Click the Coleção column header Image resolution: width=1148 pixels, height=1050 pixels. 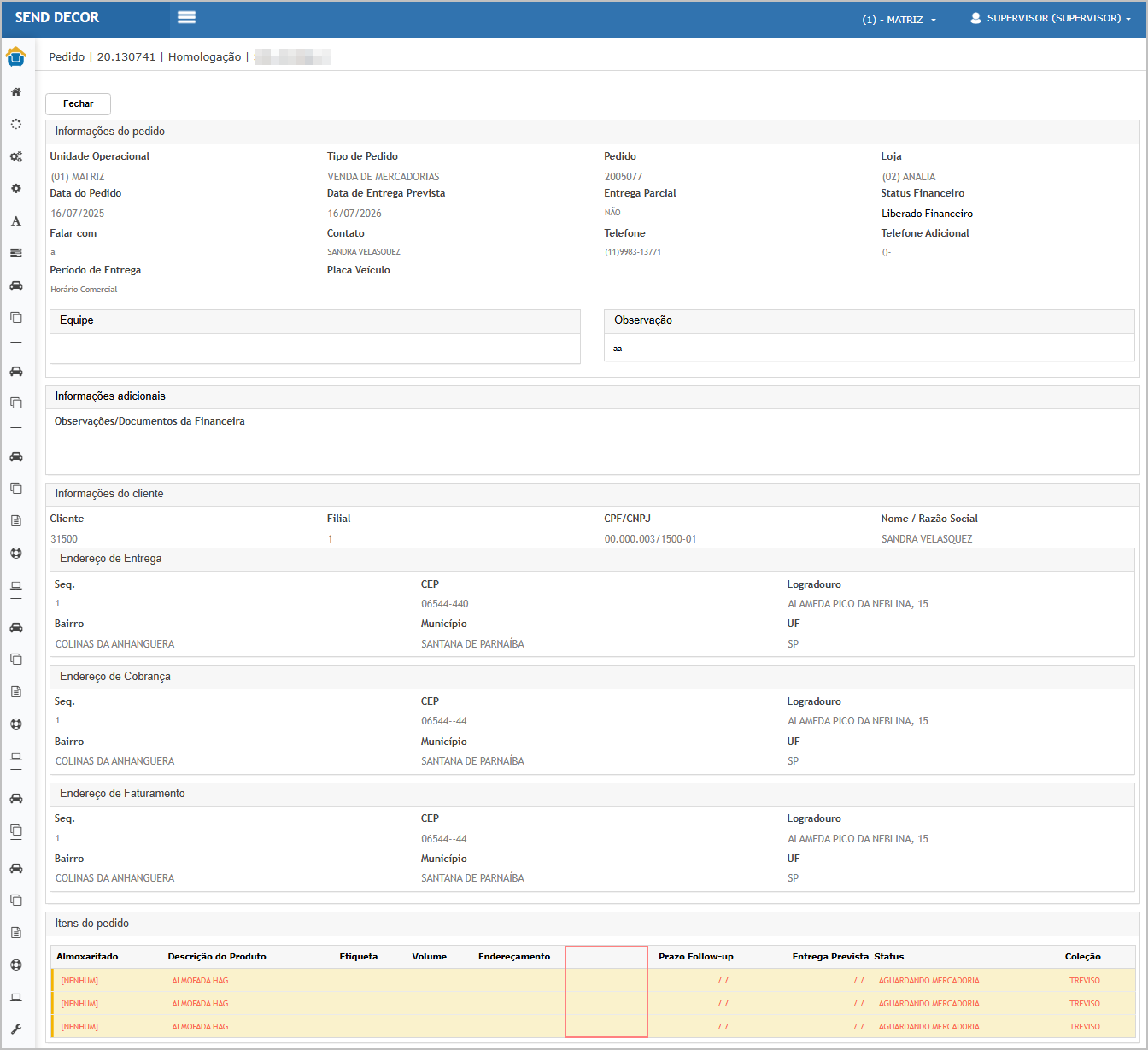pyautogui.click(x=1082, y=957)
